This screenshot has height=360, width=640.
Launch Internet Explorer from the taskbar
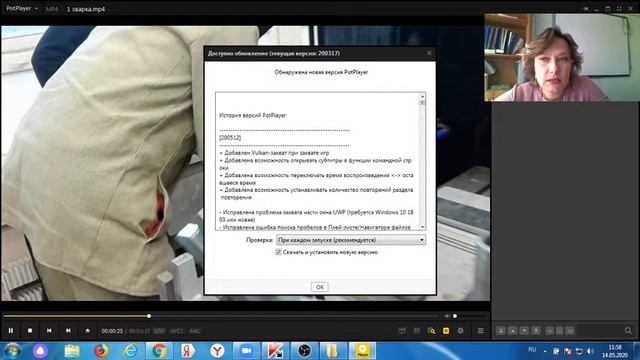(130, 351)
